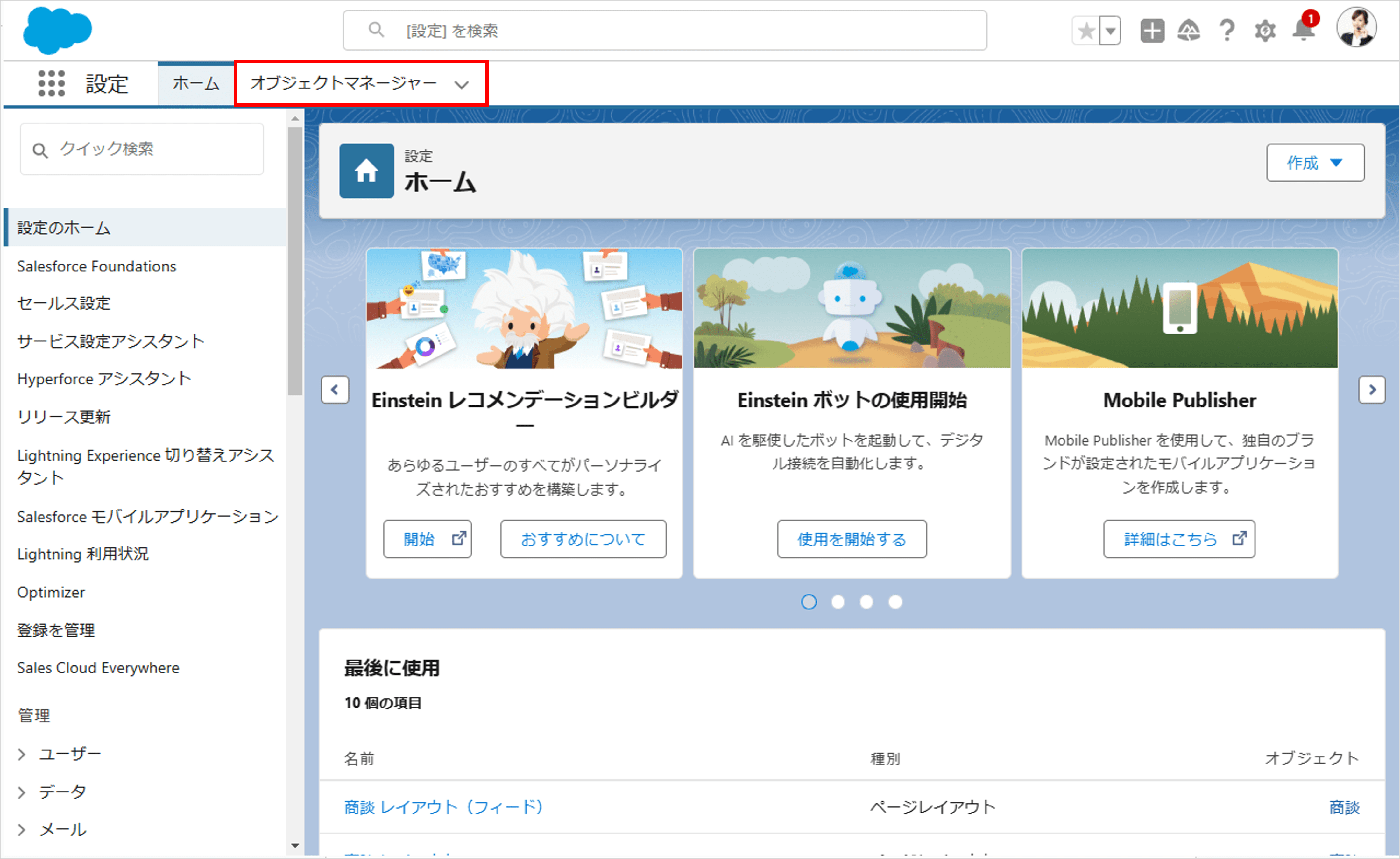Click the search magnifier in the setup search bar

point(376,30)
